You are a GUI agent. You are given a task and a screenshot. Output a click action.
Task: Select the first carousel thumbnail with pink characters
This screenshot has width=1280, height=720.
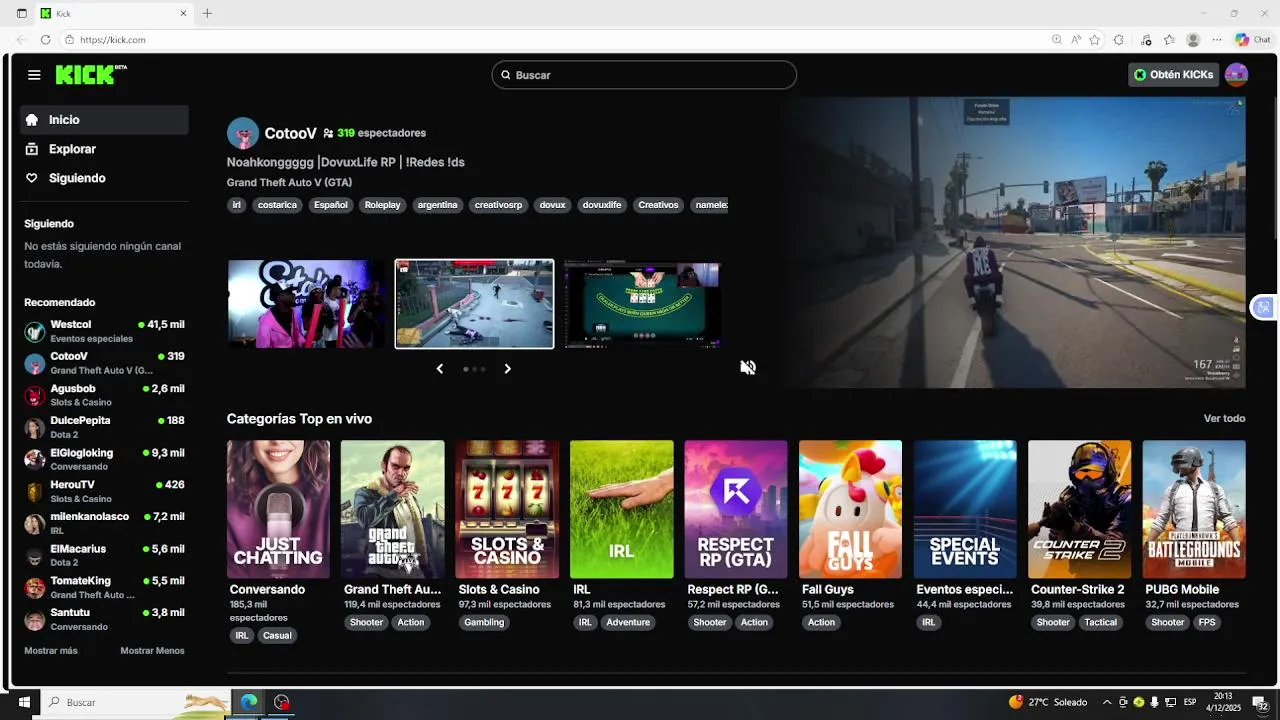pyautogui.click(x=306, y=304)
